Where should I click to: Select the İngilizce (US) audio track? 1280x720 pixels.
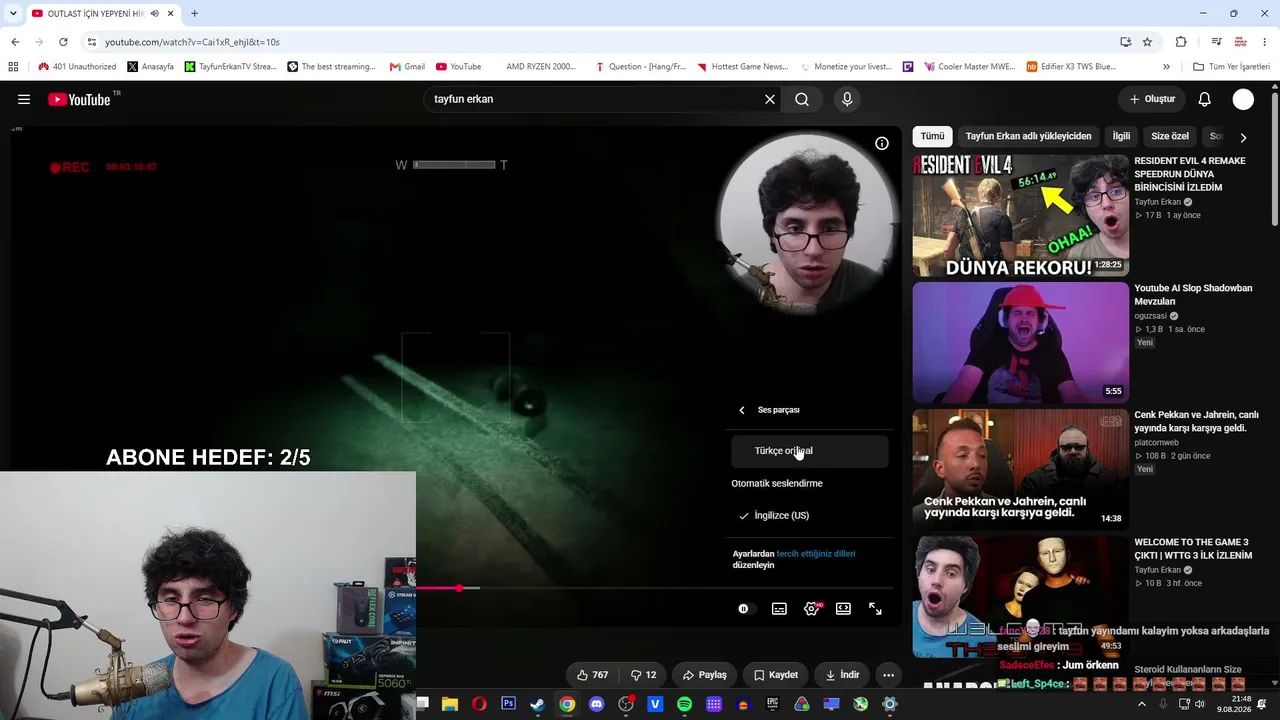pyautogui.click(x=809, y=516)
